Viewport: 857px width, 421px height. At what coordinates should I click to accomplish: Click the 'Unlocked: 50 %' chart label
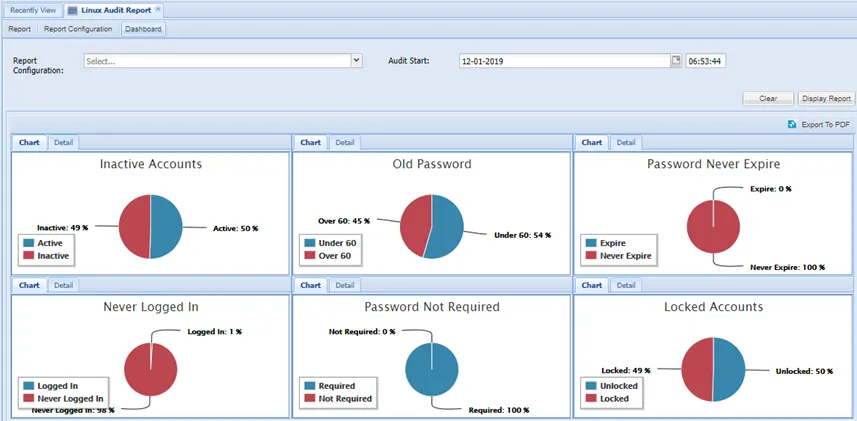tap(805, 371)
